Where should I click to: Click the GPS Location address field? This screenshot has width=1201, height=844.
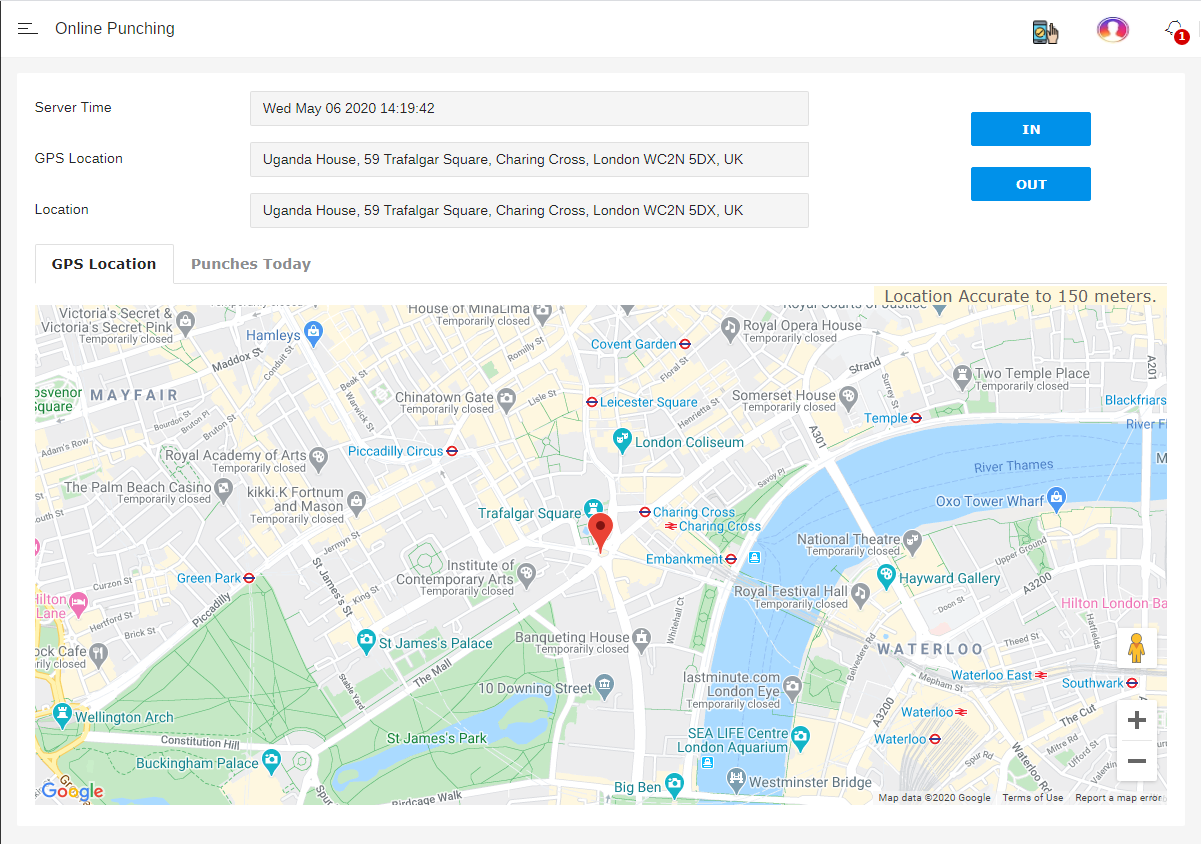click(x=529, y=159)
